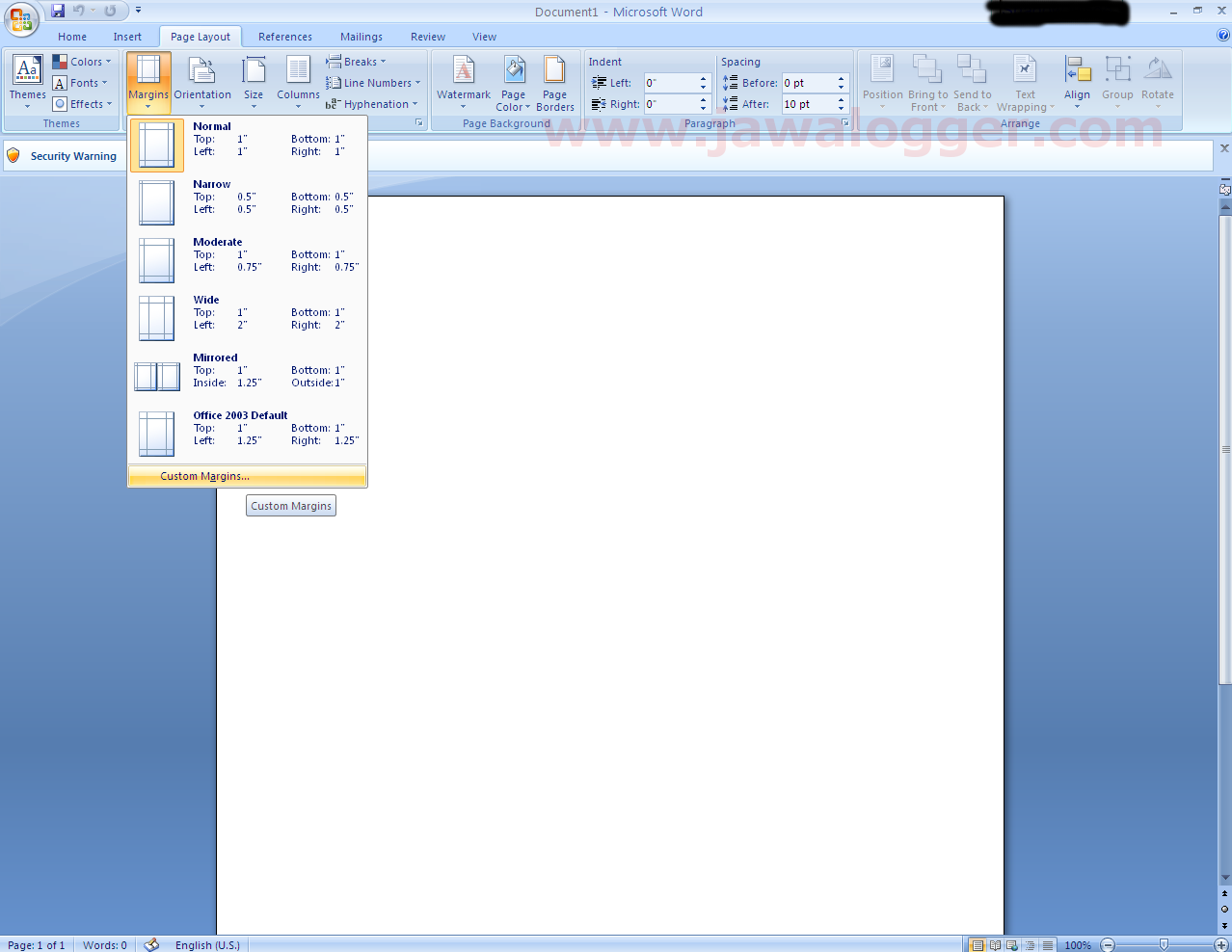Open the Columns options

298,83
